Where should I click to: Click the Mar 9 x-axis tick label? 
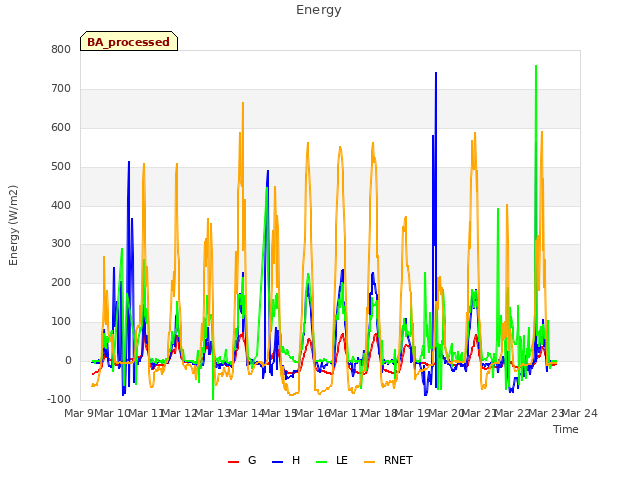[79, 413]
